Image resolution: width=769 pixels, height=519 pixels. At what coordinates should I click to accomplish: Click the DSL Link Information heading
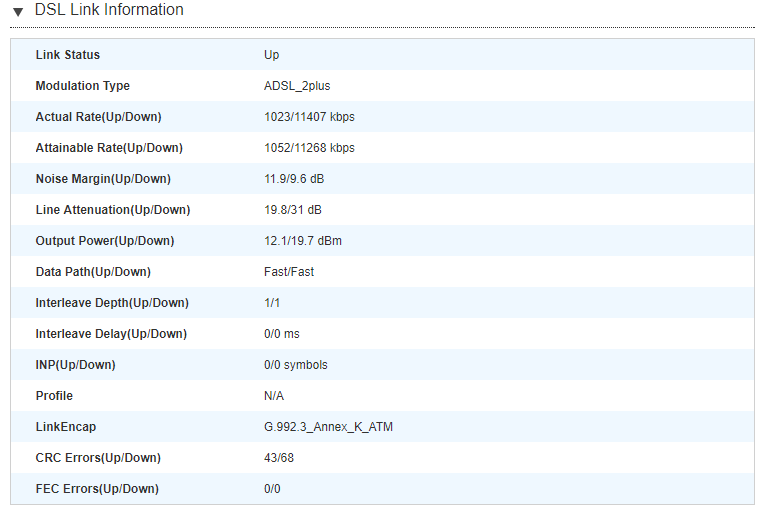click(109, 10)
